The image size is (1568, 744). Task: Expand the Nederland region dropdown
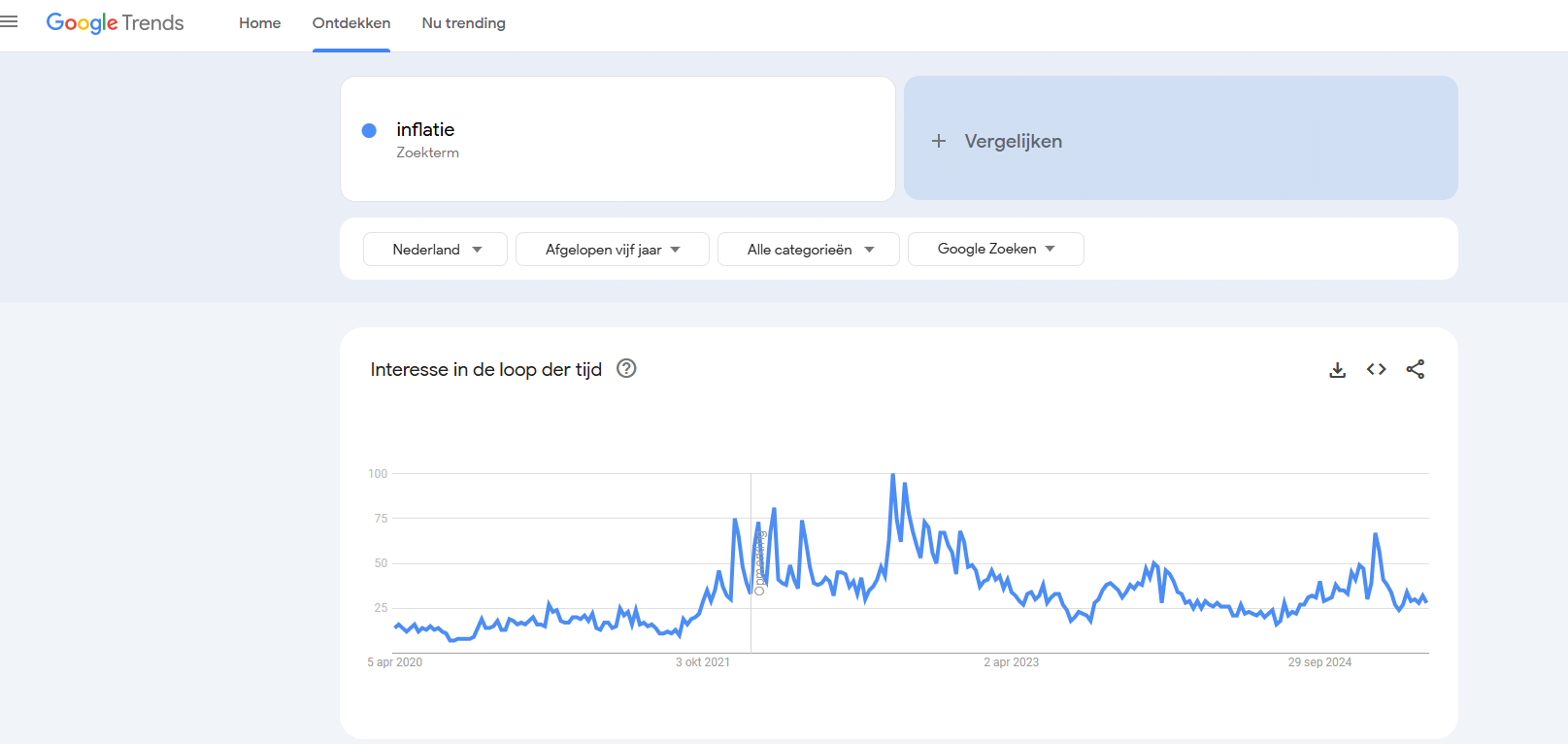pos(435,250)
